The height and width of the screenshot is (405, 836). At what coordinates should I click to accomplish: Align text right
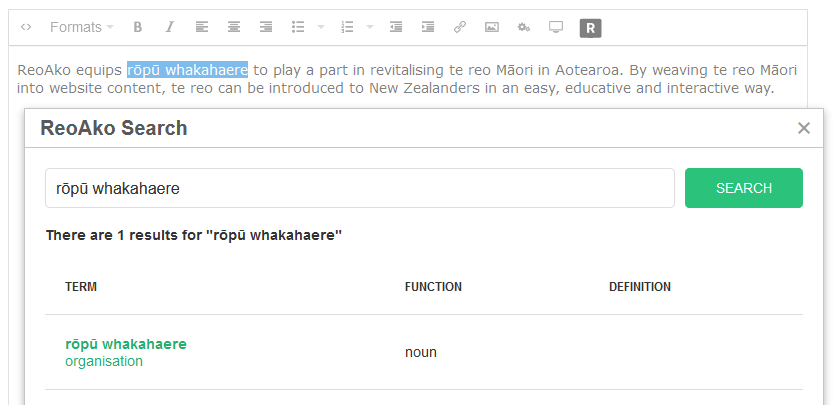(x=266, y=27)
